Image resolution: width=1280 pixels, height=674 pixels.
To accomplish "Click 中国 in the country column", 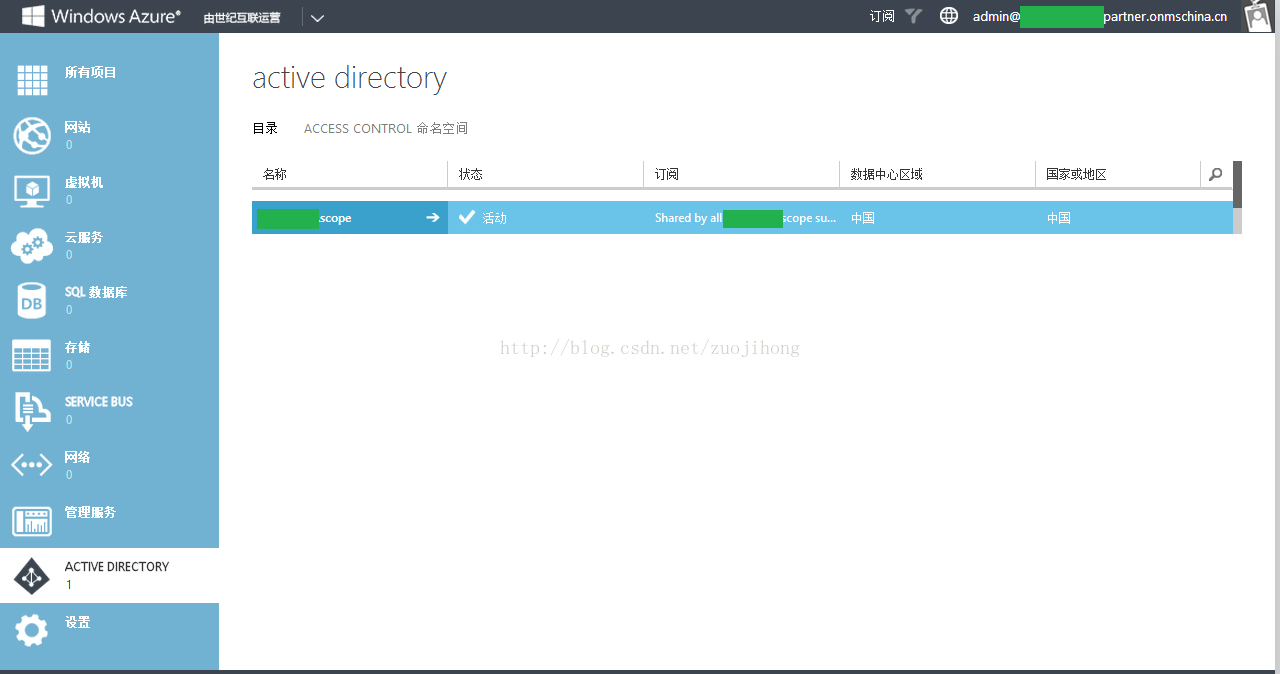I will pyautogui.click(x=1059, y=218).
